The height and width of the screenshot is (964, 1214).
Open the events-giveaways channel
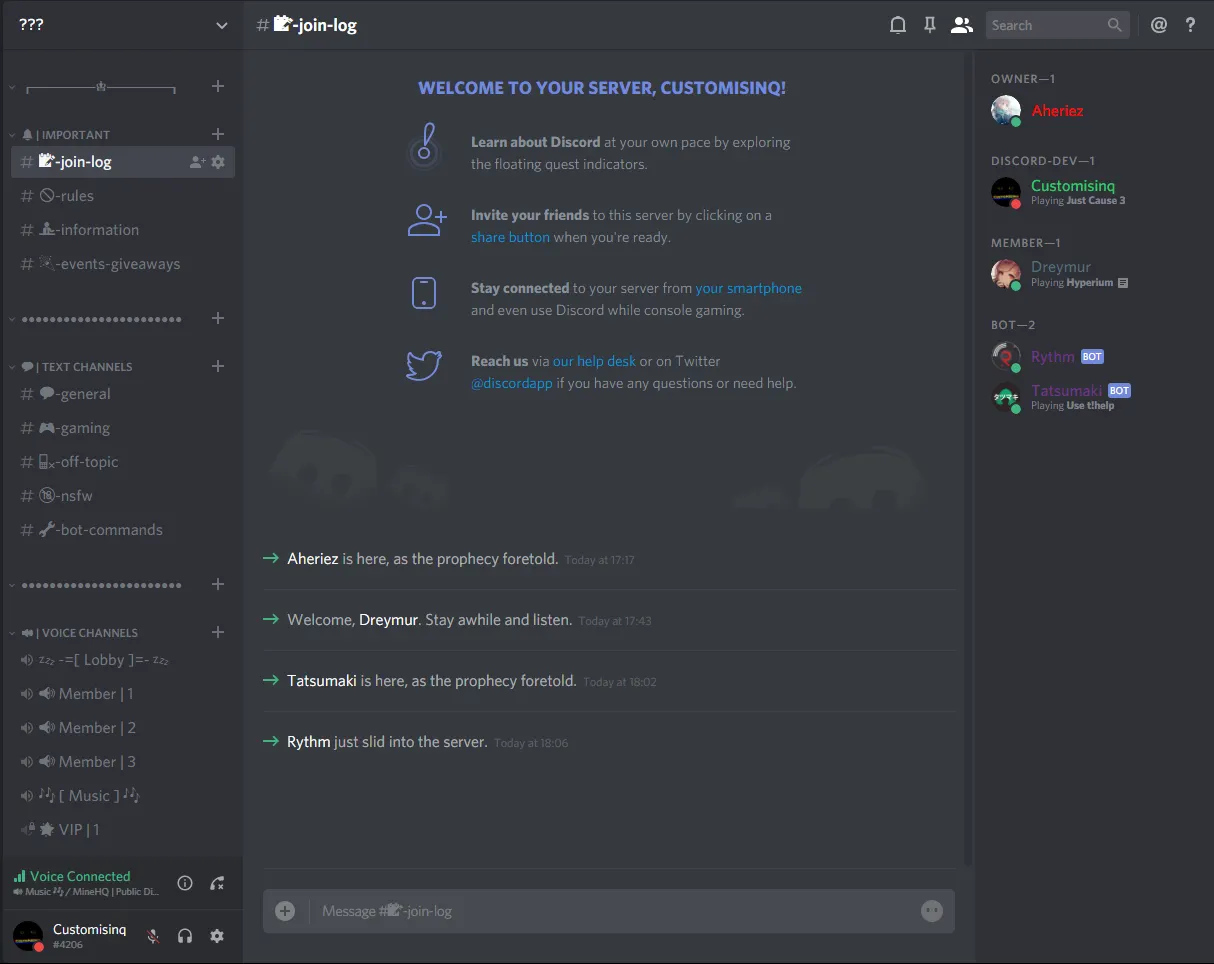pos(123,264)
